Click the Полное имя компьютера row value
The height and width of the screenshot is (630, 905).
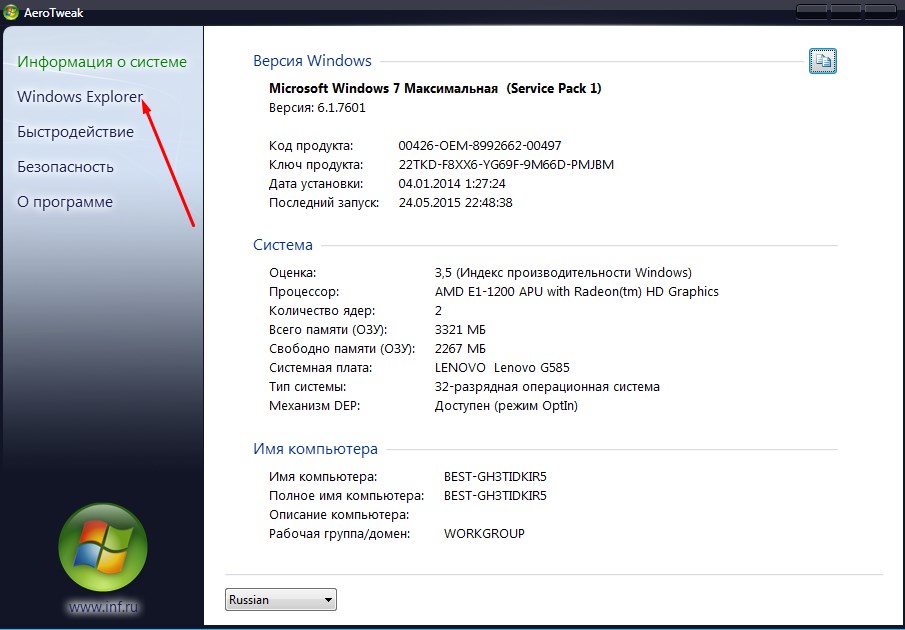coord(495,496)
